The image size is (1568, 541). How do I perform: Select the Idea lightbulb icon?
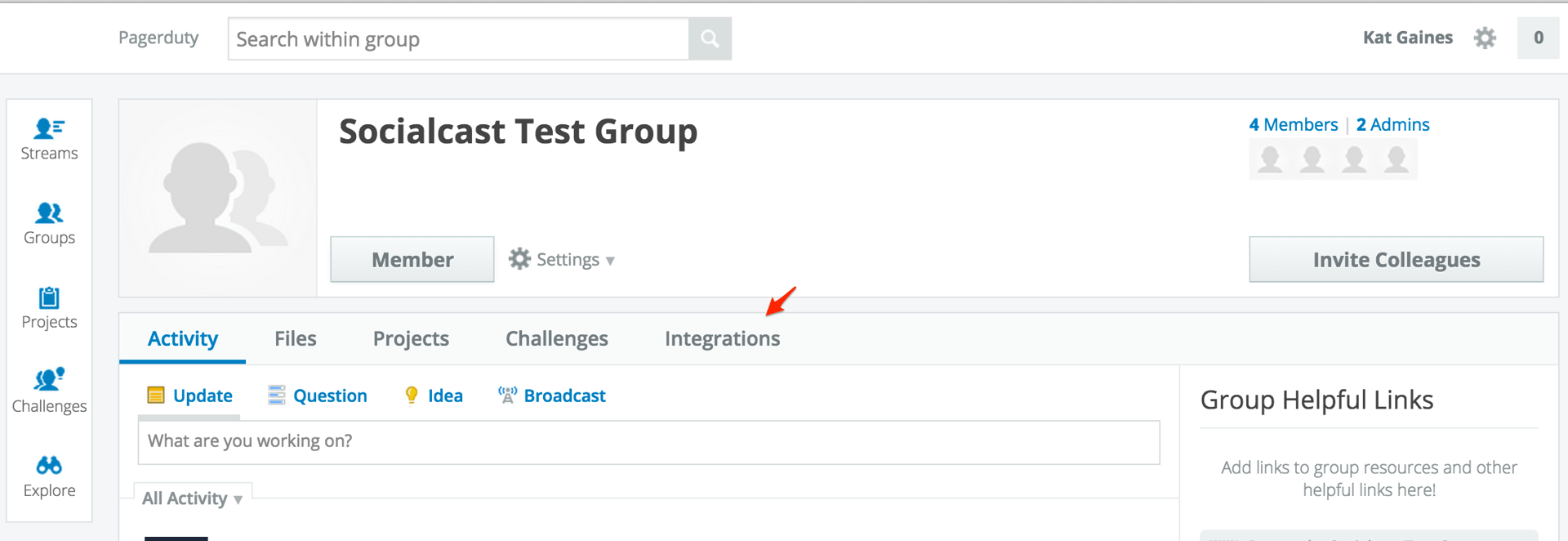tap(412, 395)
